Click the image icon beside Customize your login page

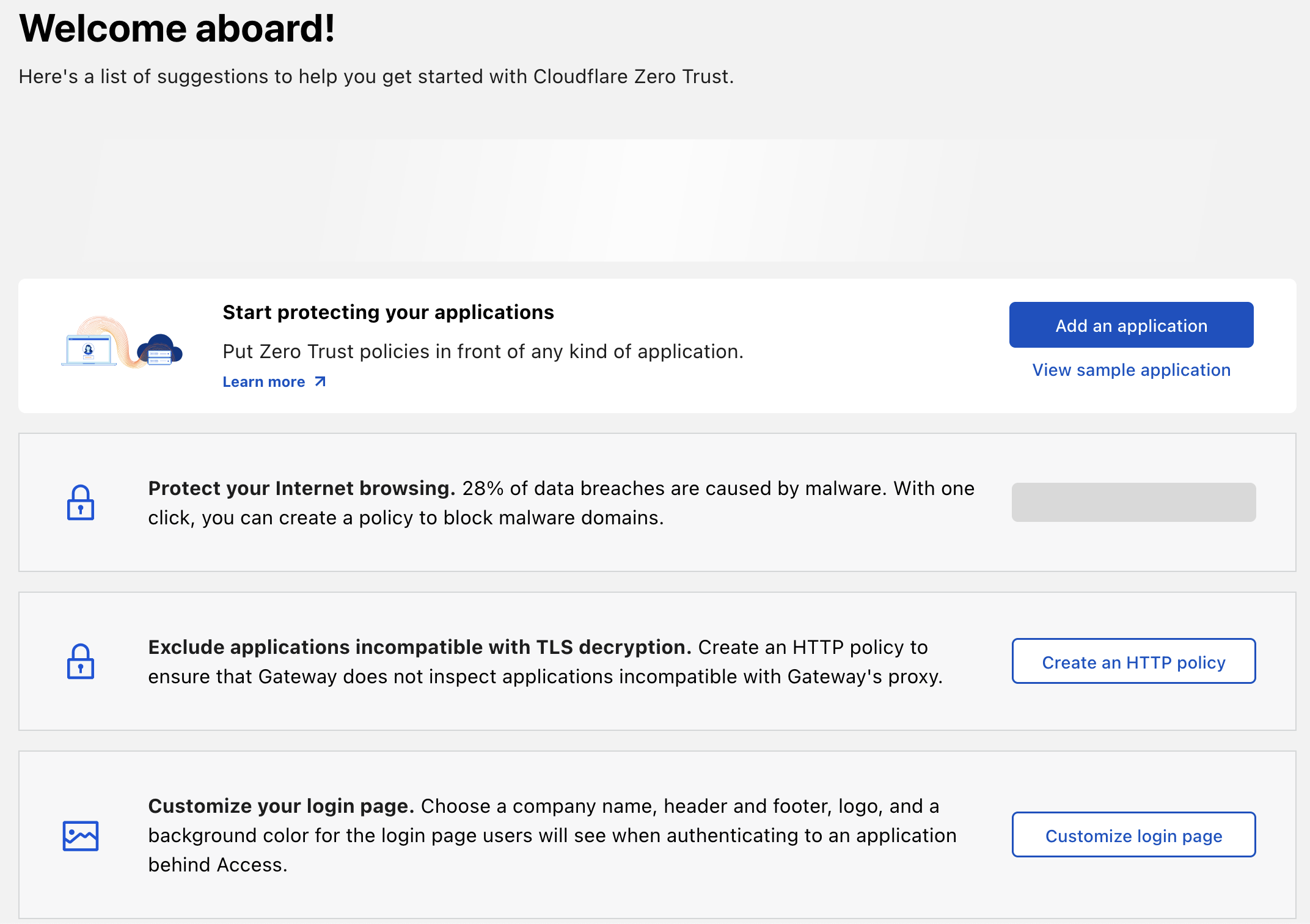[81, 835]
